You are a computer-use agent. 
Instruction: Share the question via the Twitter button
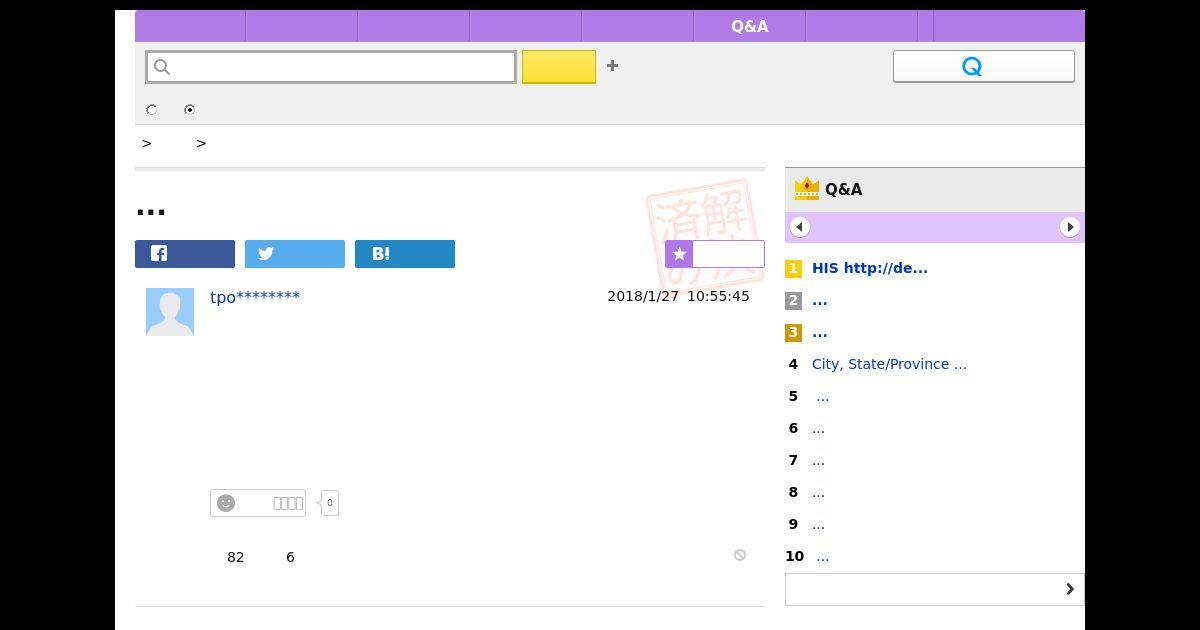point(295,254)
